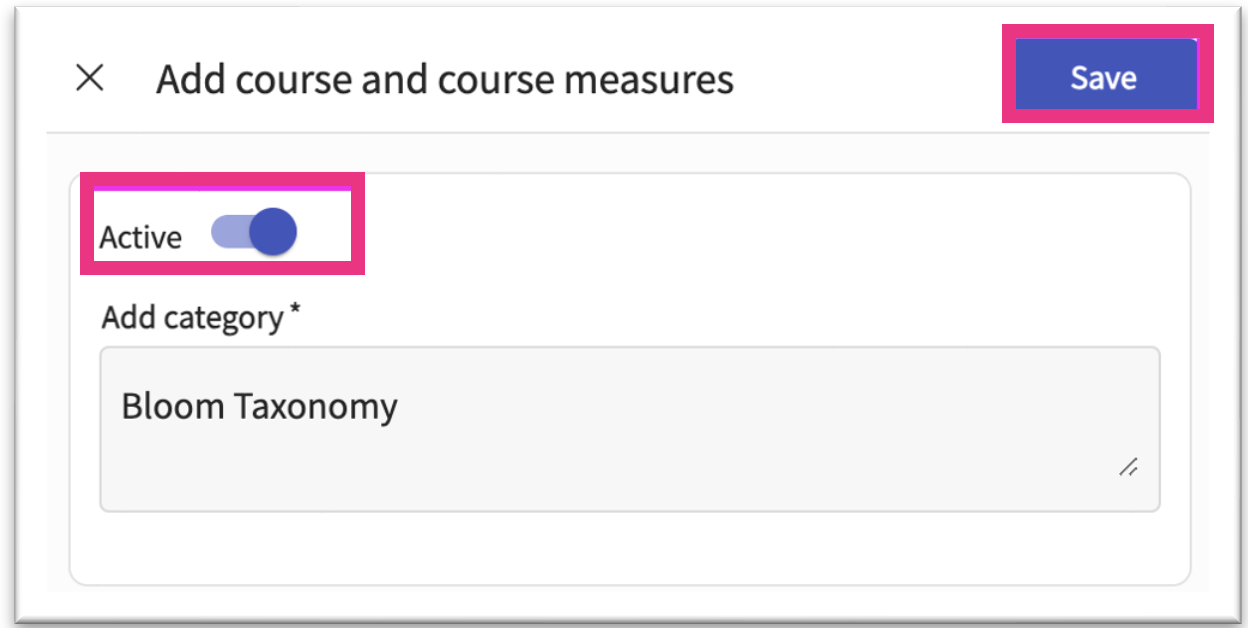
Task: Focus the Add category text field
Action: [x=629, y=429]
